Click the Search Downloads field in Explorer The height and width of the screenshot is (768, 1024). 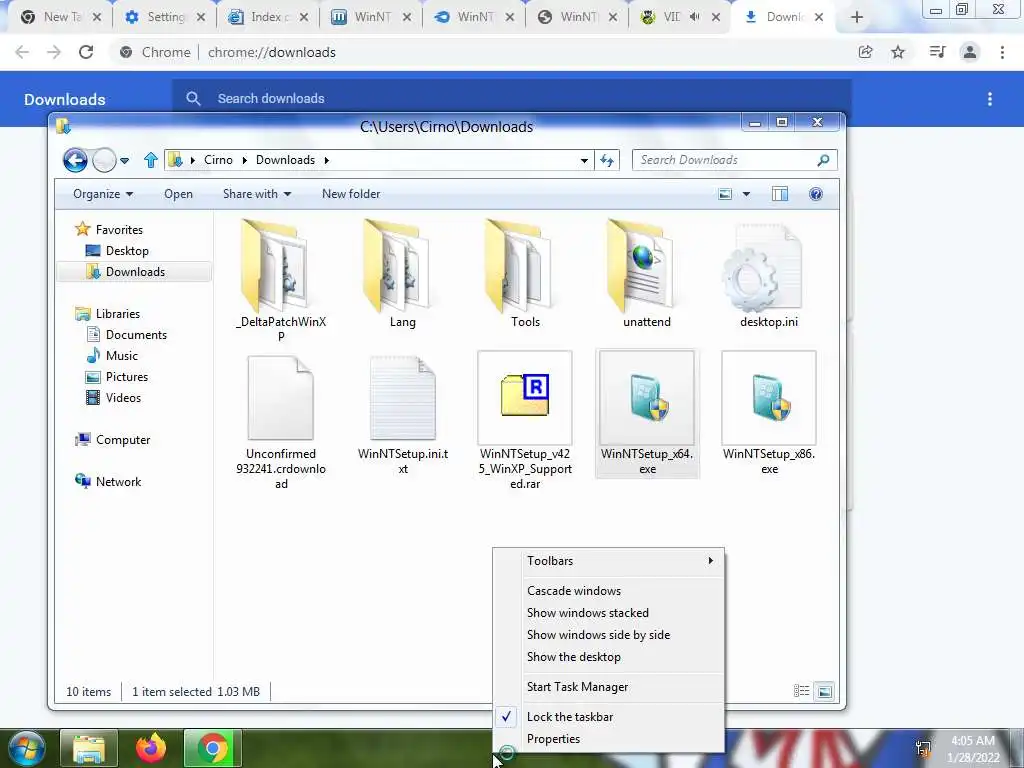[734, 160]
